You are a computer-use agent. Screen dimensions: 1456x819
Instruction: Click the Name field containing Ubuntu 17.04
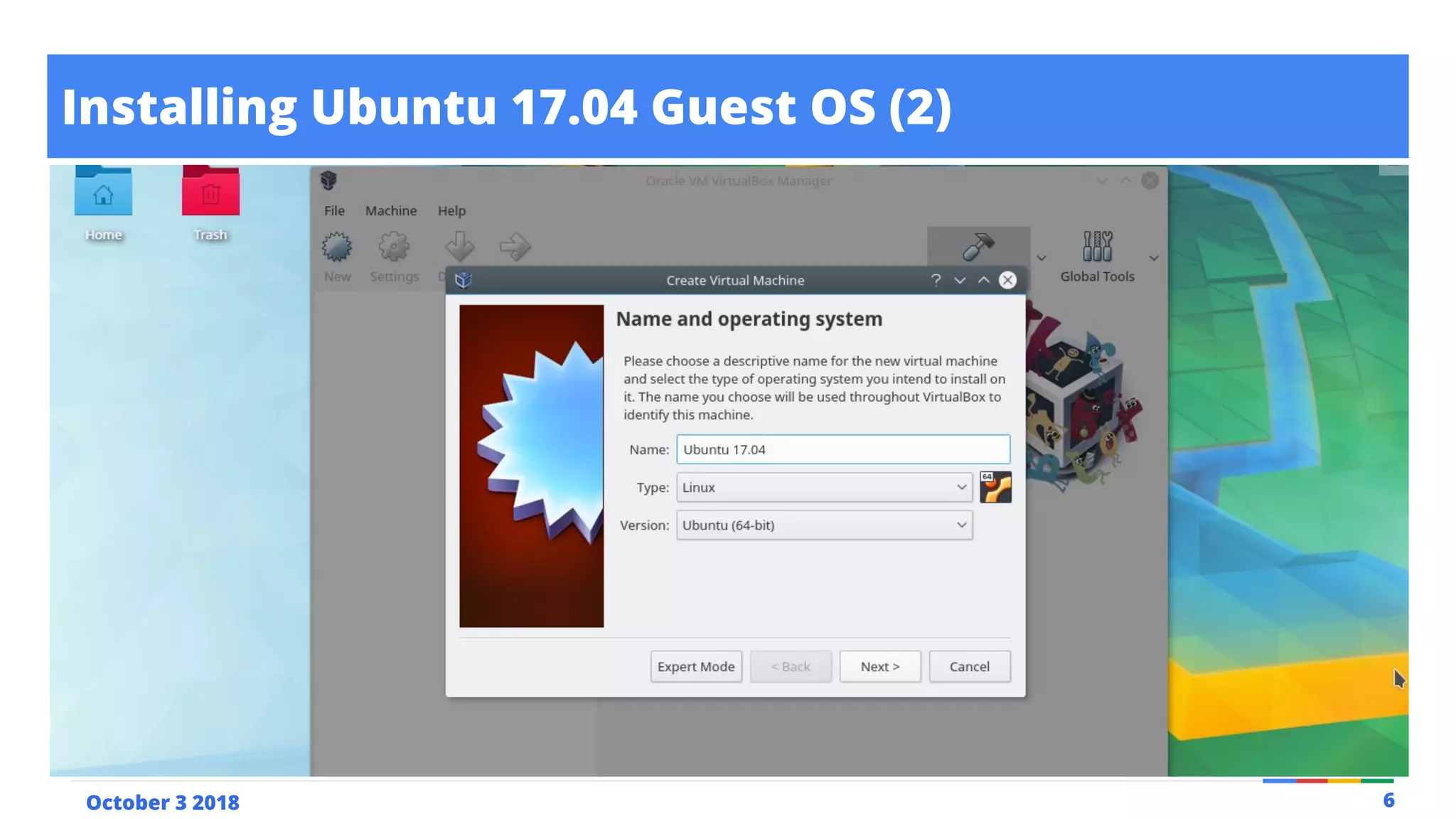843,449
